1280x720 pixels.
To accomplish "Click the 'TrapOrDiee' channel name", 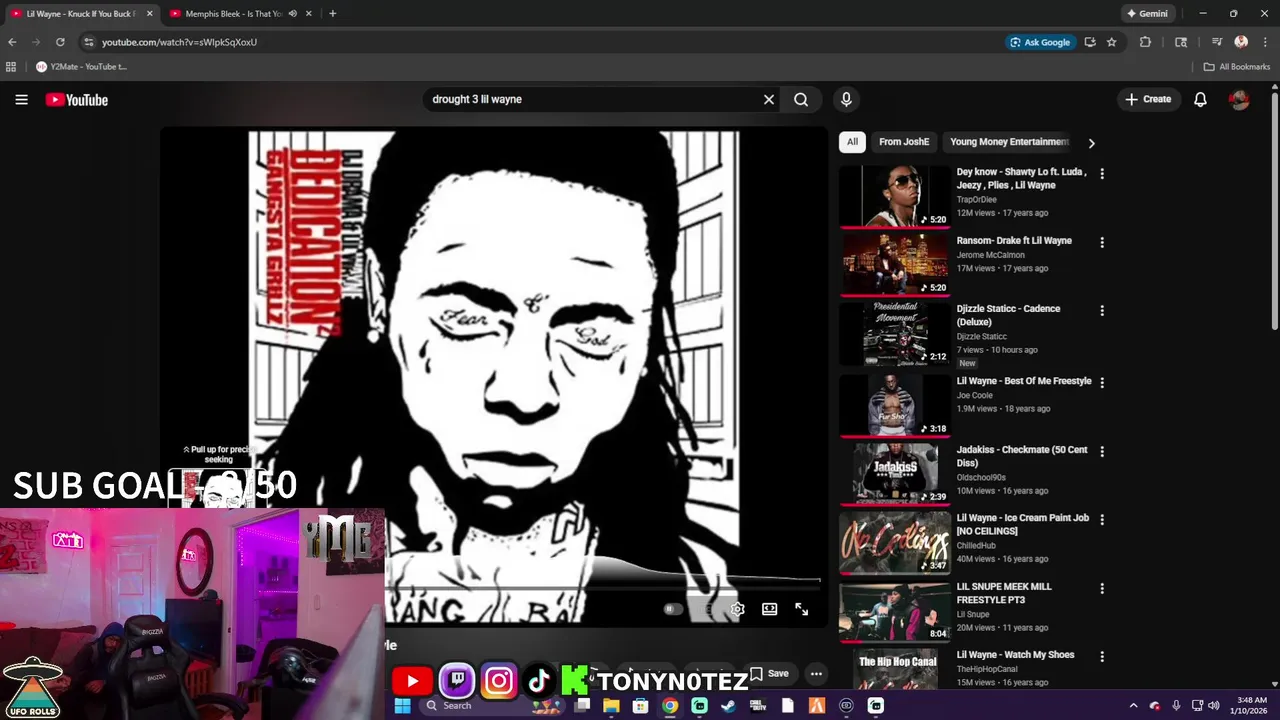I will (977, 199).
